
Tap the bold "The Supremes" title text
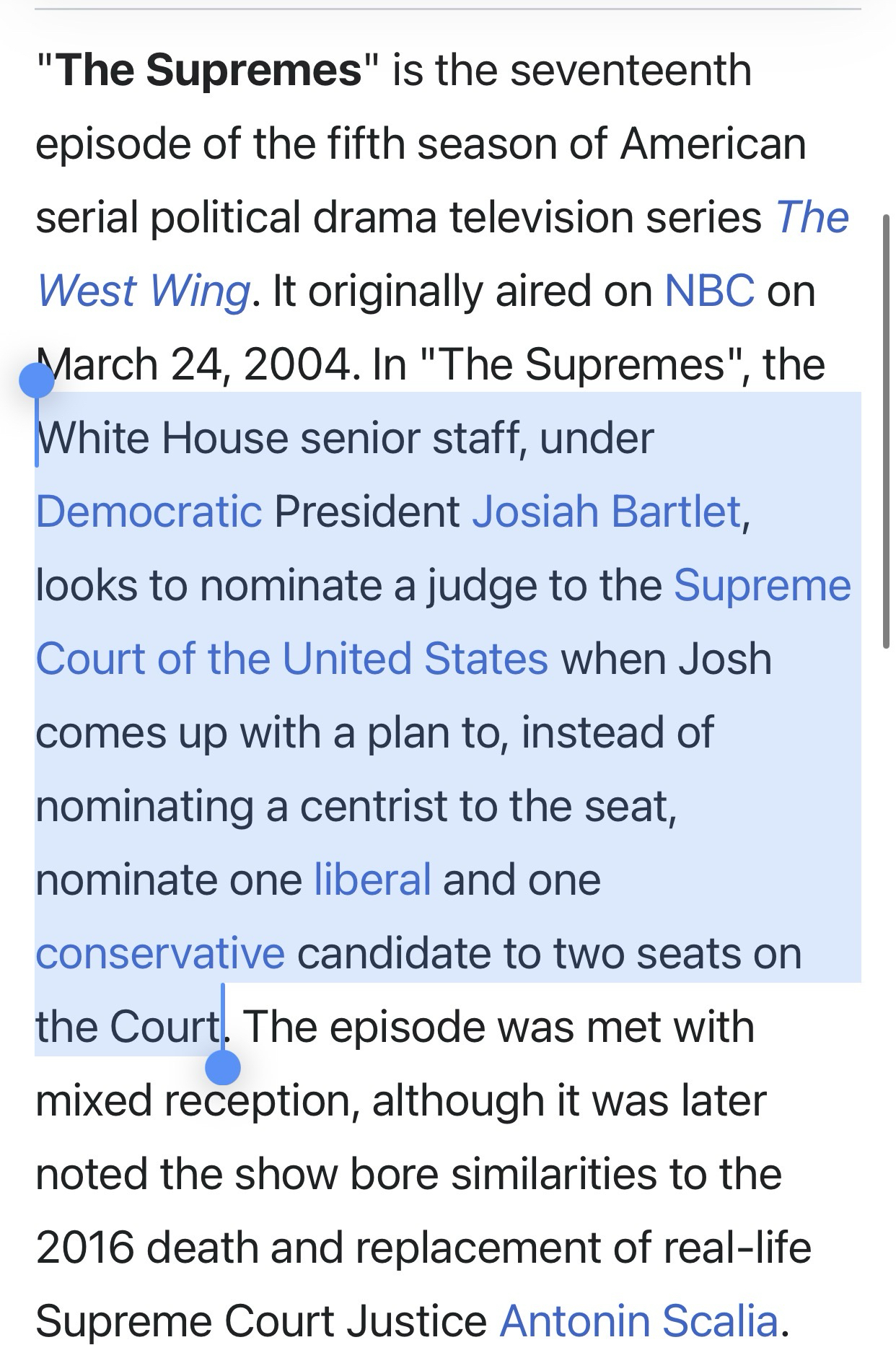[208, 70]
